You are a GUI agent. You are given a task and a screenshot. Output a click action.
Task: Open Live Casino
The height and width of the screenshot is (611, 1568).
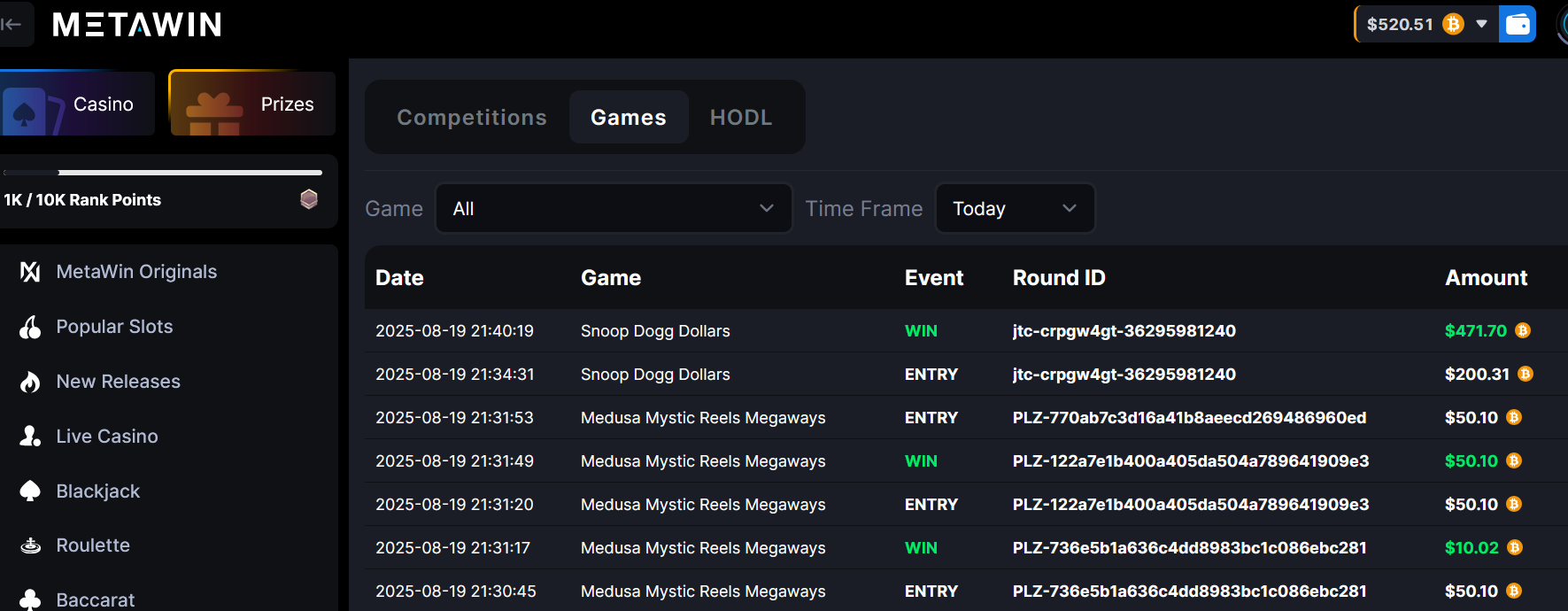click(x=107, y=437)
